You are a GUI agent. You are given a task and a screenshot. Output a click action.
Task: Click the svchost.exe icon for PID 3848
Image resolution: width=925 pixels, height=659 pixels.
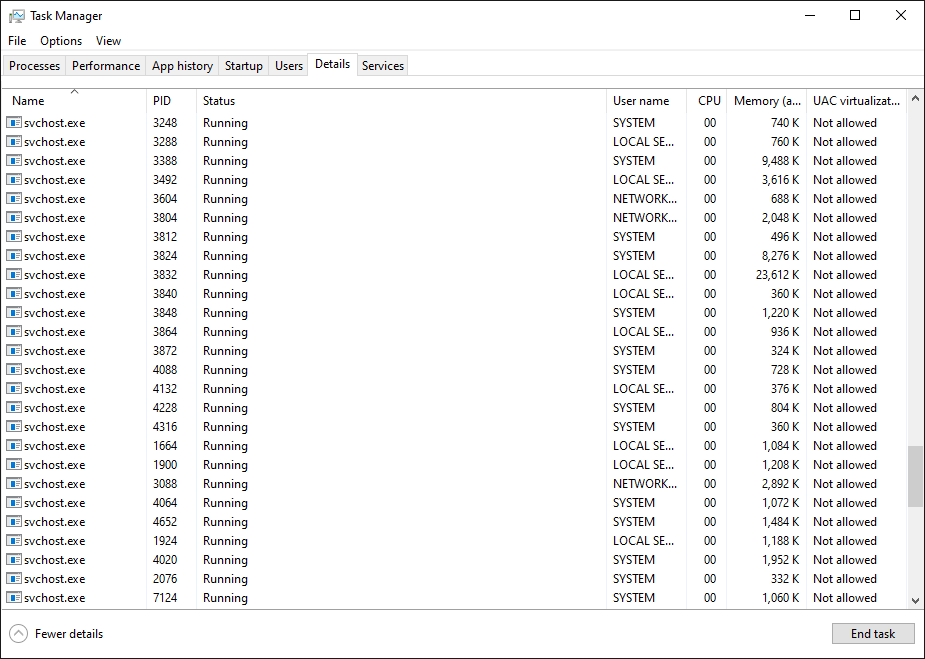[x=14, y=313]
